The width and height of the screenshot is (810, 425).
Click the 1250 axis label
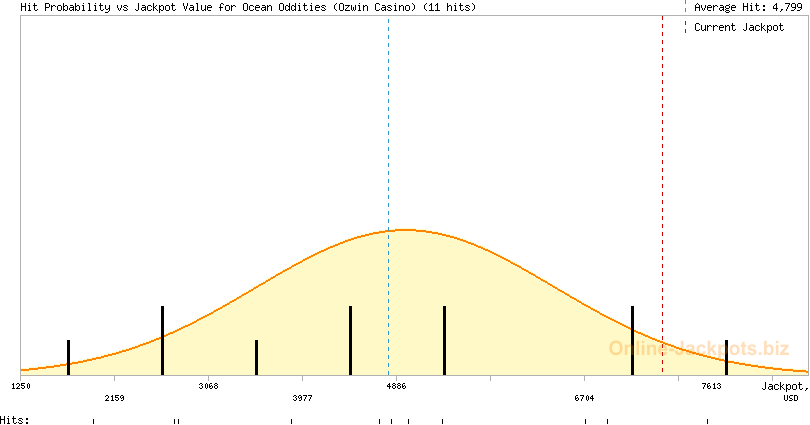21,385
